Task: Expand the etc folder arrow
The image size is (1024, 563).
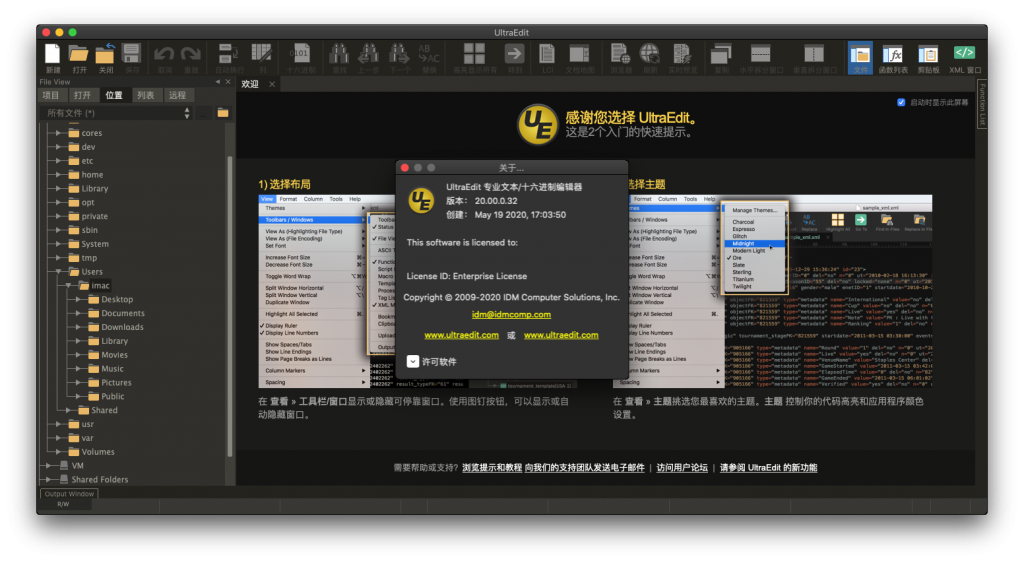Action: tap(58, 161)
